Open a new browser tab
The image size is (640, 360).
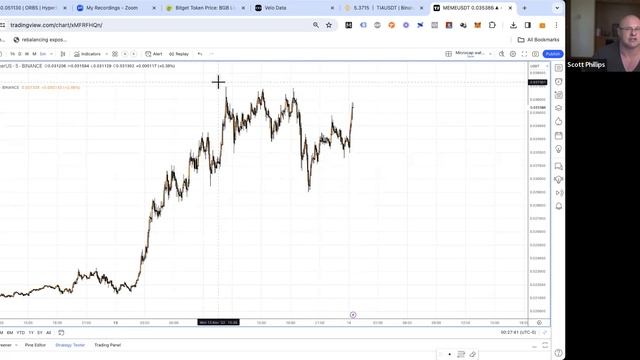(524, 8)
